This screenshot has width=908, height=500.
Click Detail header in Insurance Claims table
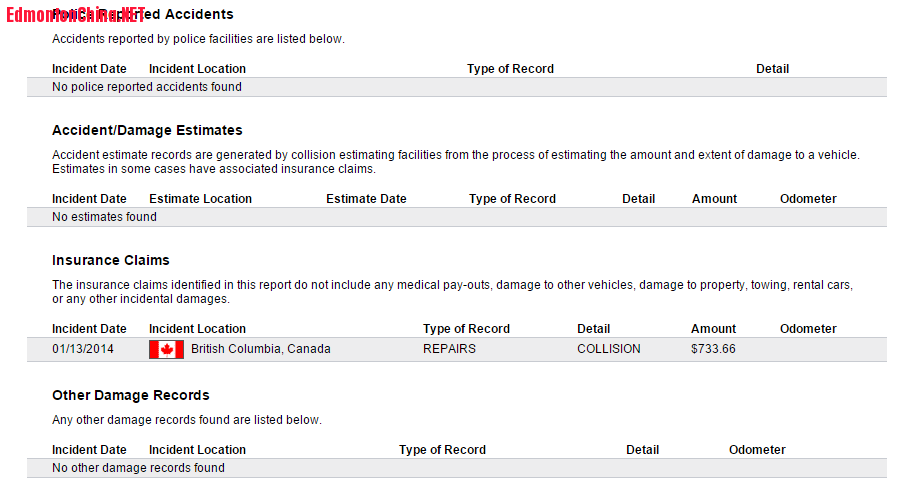coord(594,329)
